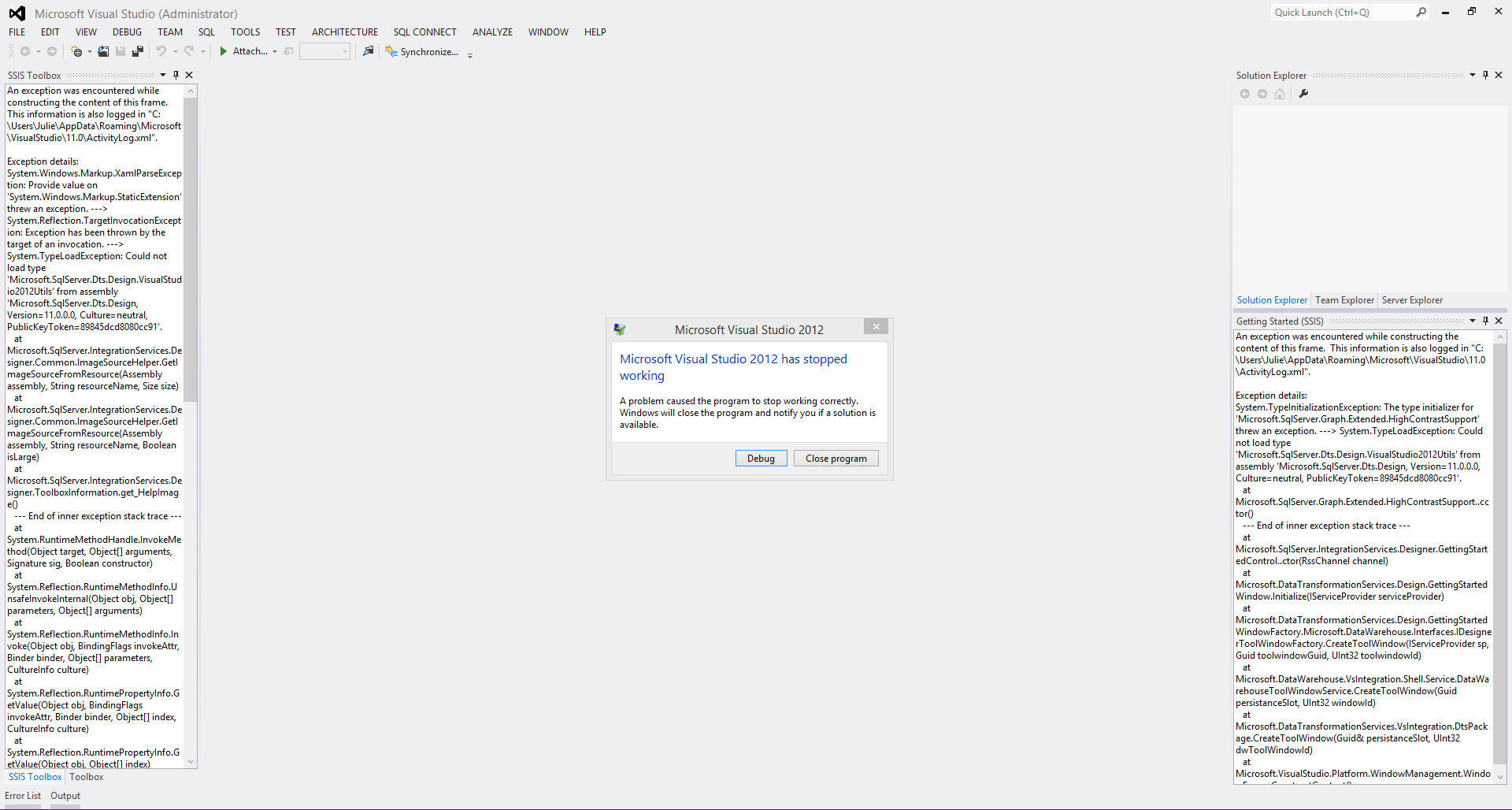
Task: Click the green Start play icon
Action: [224, 51]
